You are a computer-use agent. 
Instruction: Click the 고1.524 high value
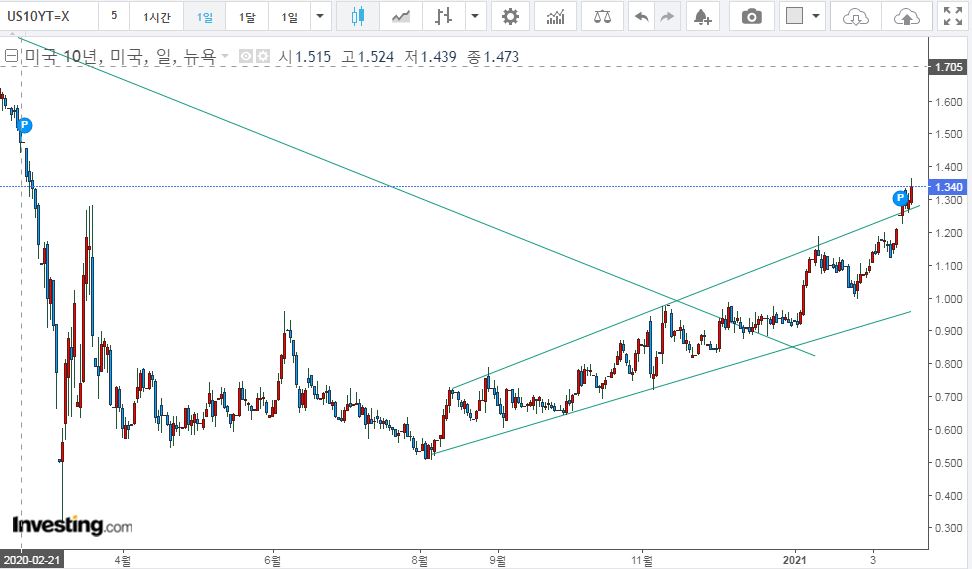368,56
